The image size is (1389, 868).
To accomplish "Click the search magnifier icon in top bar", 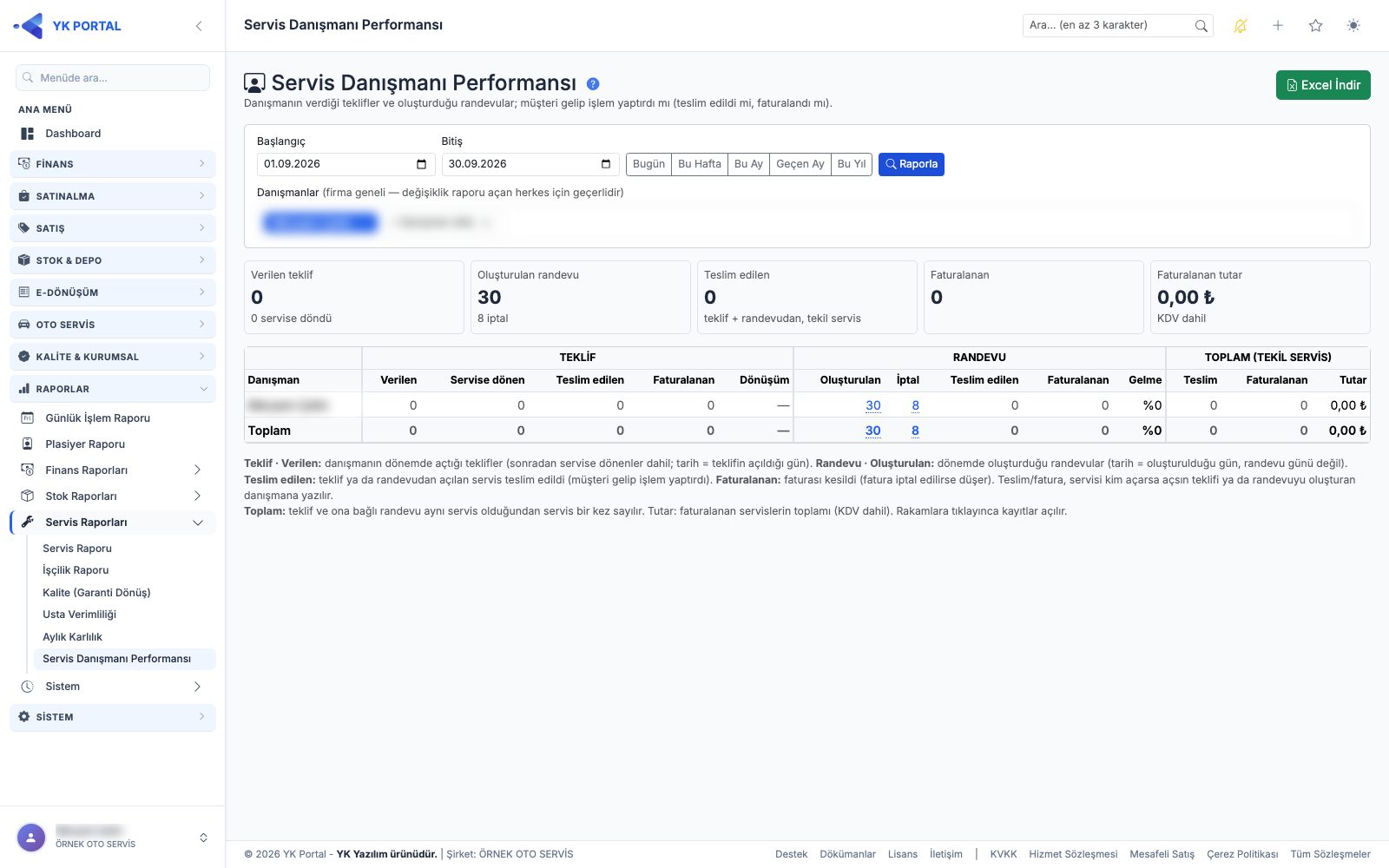I will (1201, 26).
